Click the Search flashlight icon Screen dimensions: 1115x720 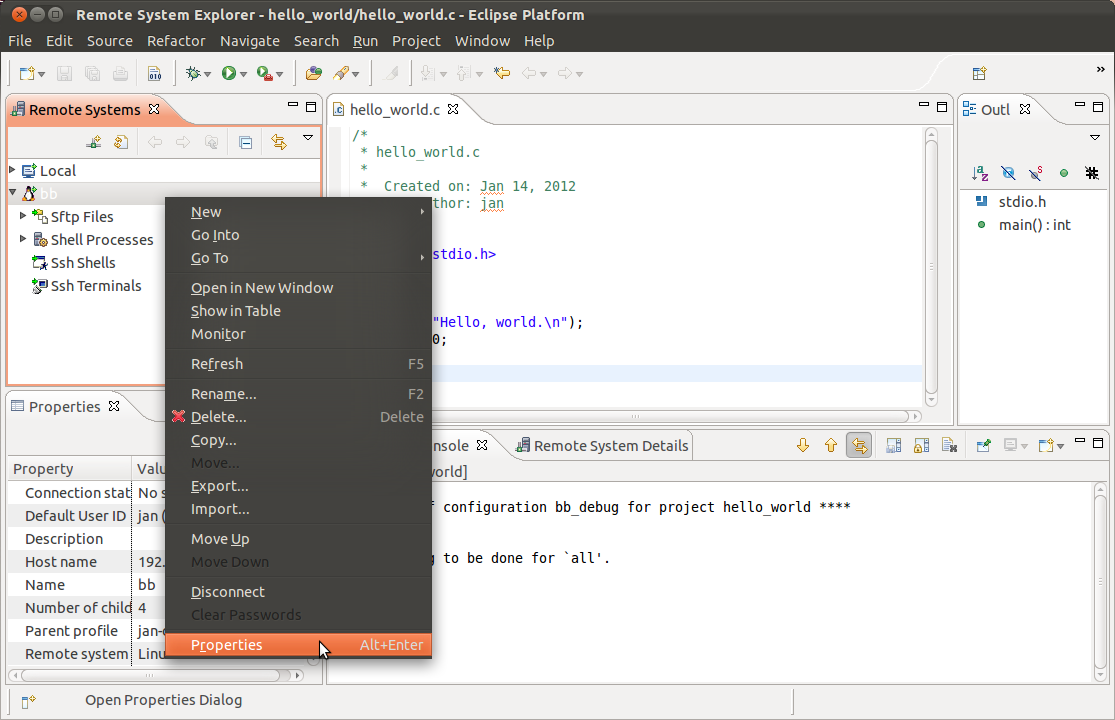point(342,73)
